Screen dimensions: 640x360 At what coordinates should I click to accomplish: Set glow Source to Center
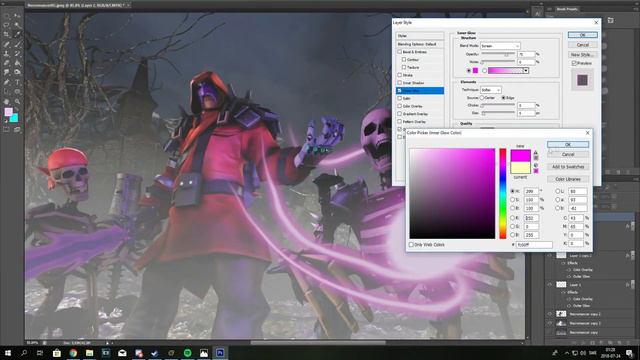[482, 98]
